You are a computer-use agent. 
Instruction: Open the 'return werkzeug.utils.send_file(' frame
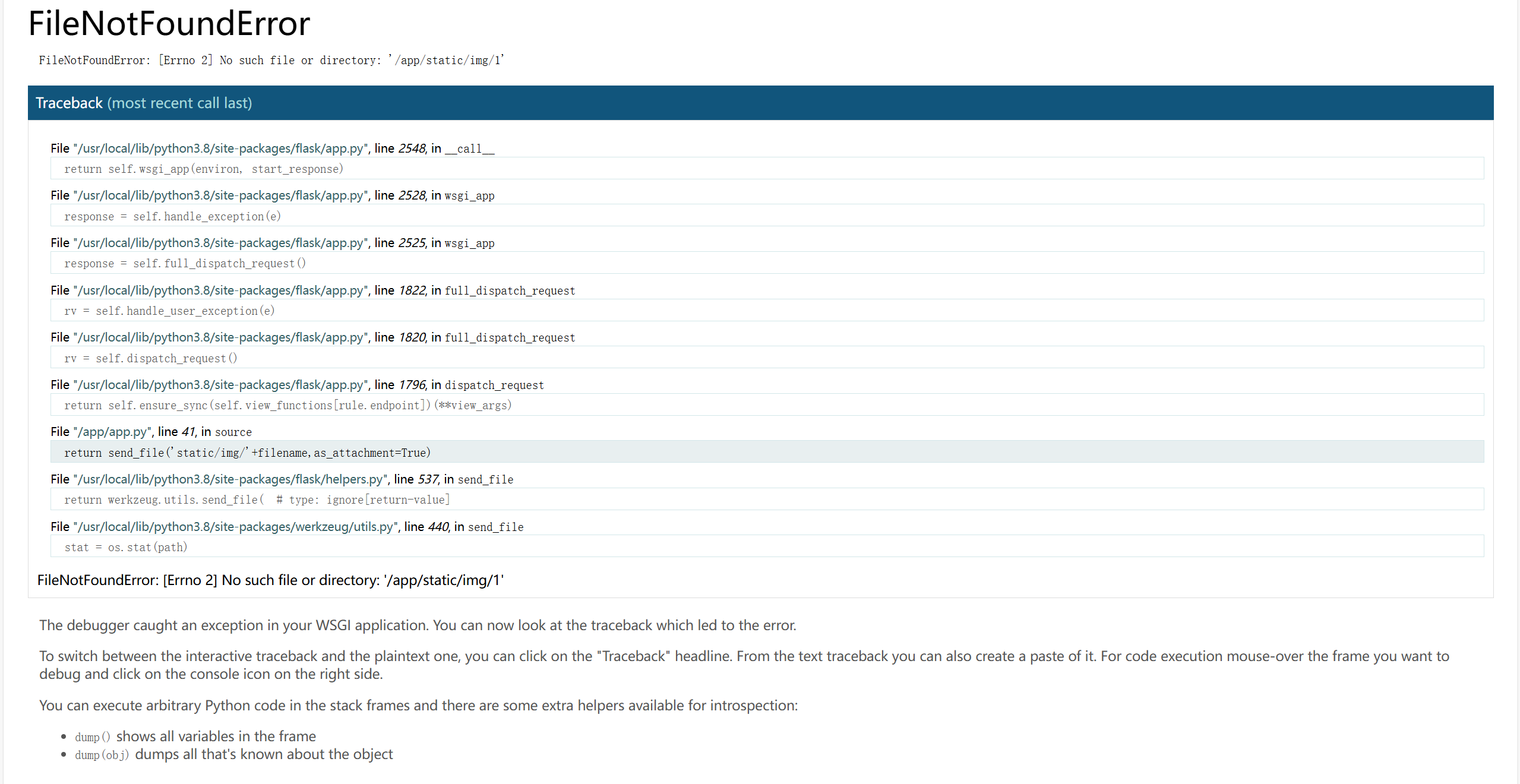point(257,500)
